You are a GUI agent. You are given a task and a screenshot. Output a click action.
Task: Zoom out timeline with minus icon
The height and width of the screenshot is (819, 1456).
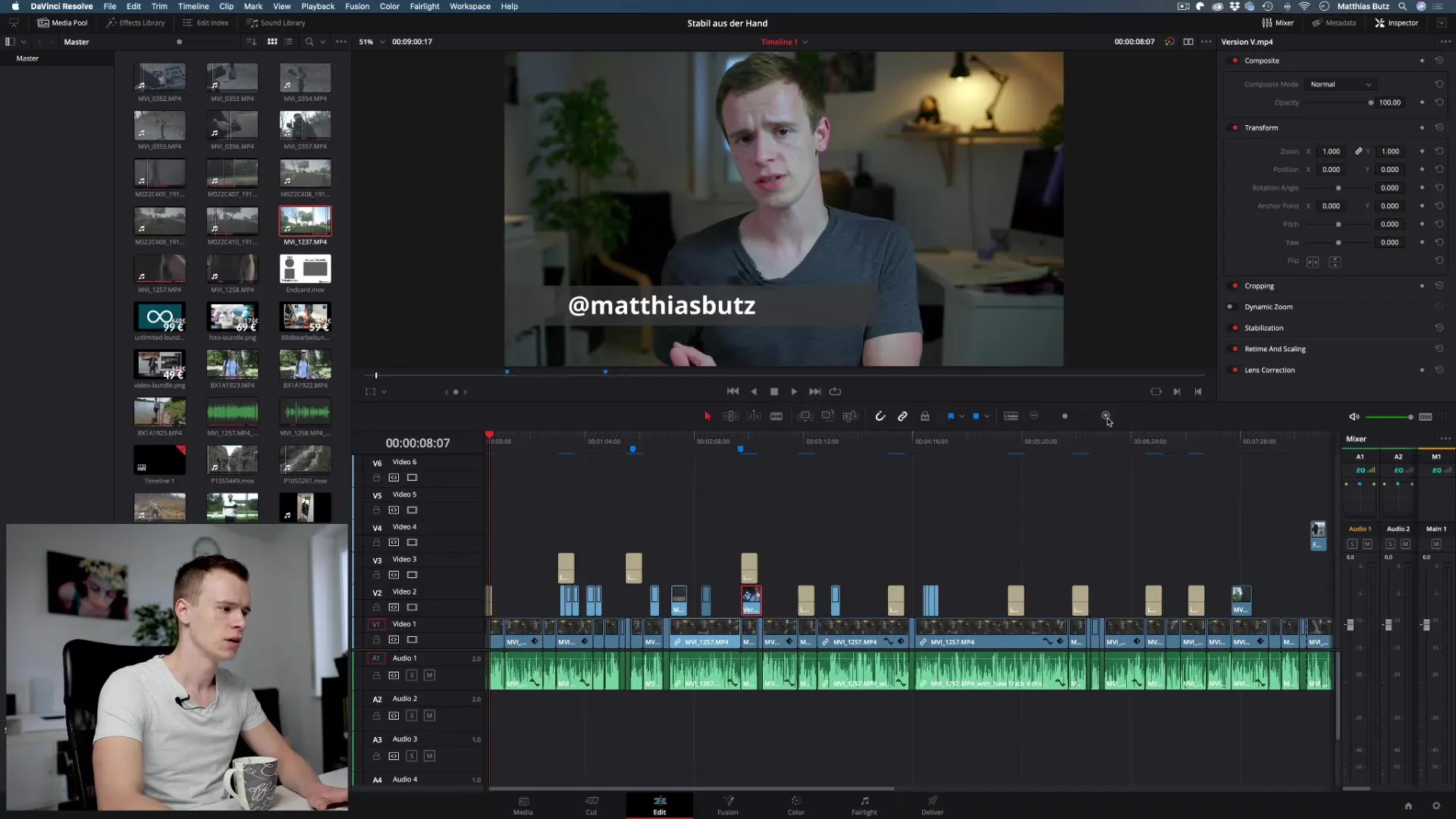pyautogui.click(x=1034, y=416)
